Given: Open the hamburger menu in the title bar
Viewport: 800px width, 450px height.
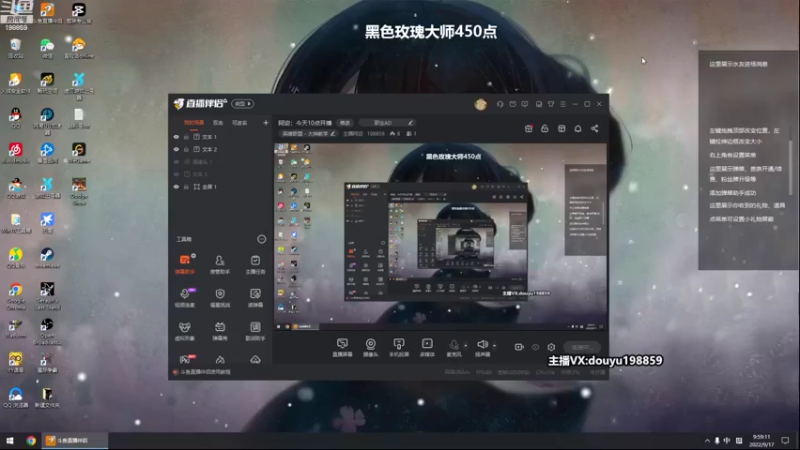Looking at the screenshot, I should coord(563,104).
